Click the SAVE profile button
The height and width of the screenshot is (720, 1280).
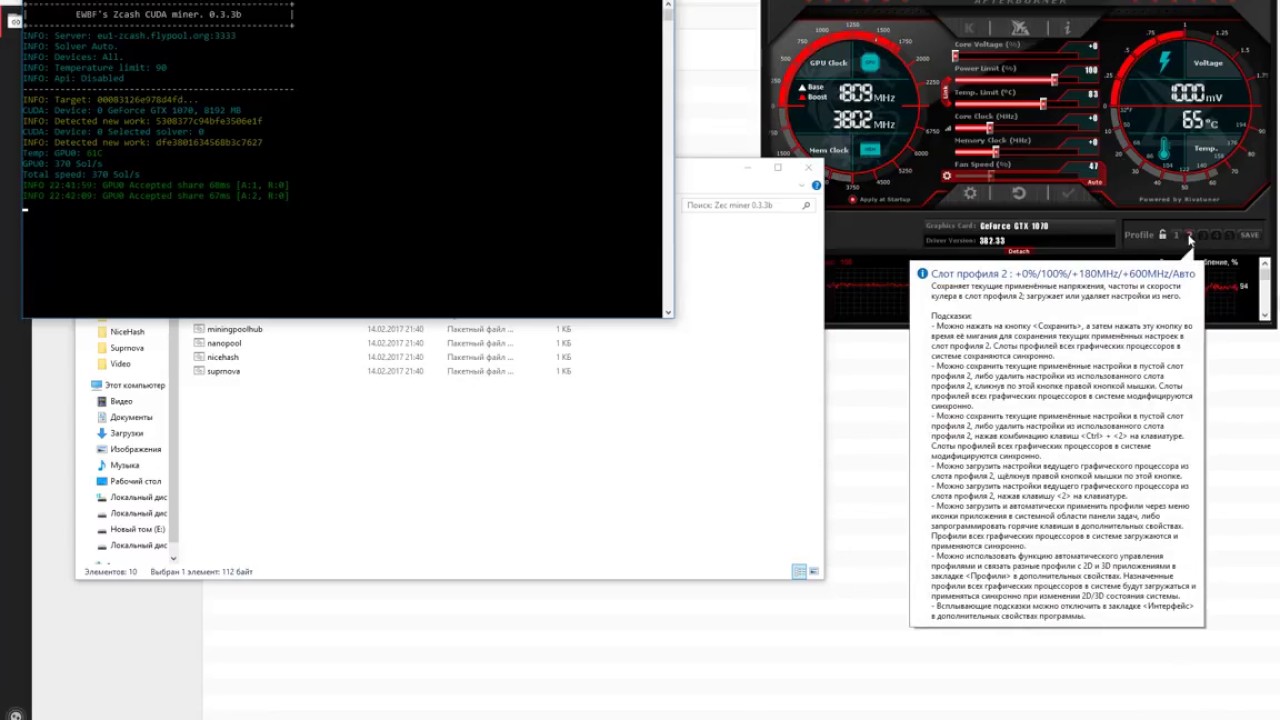tap(1249, 235)
